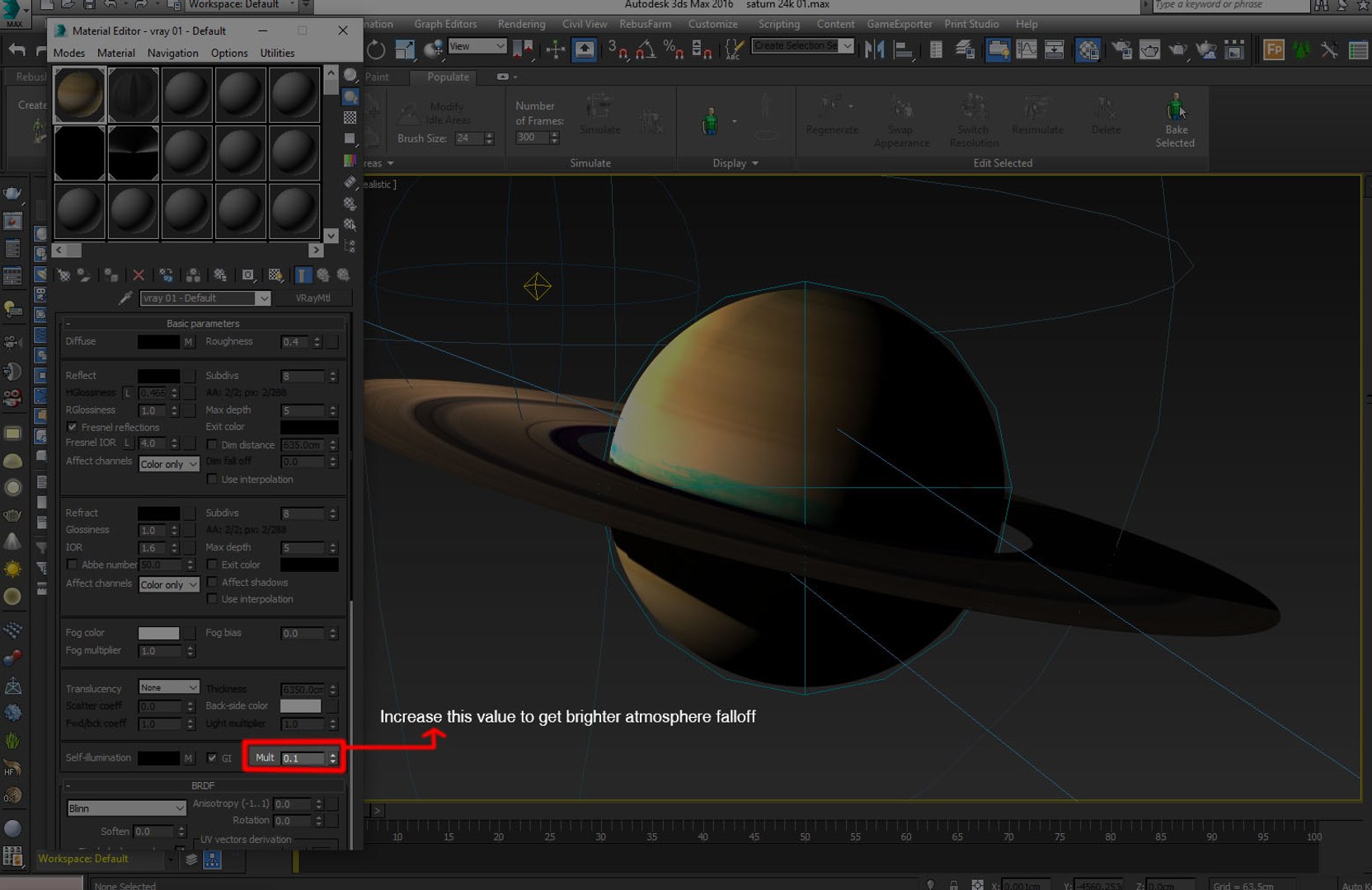
Task: Open the Translucency type dropdown
Action: [x=169, y=687]
